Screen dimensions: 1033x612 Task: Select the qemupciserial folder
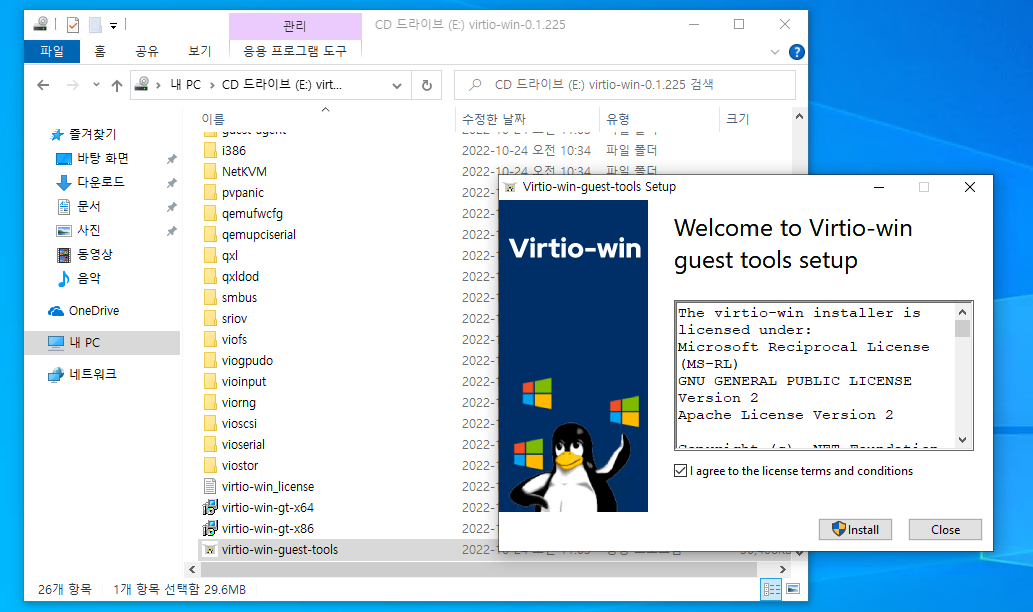pyautogui.click(x=258, y=235)
